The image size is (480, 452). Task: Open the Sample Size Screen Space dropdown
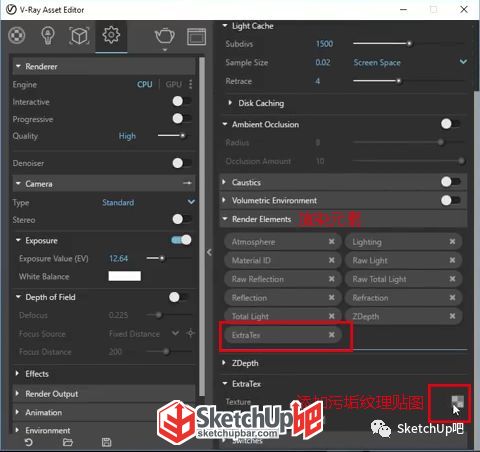[410, 62]
